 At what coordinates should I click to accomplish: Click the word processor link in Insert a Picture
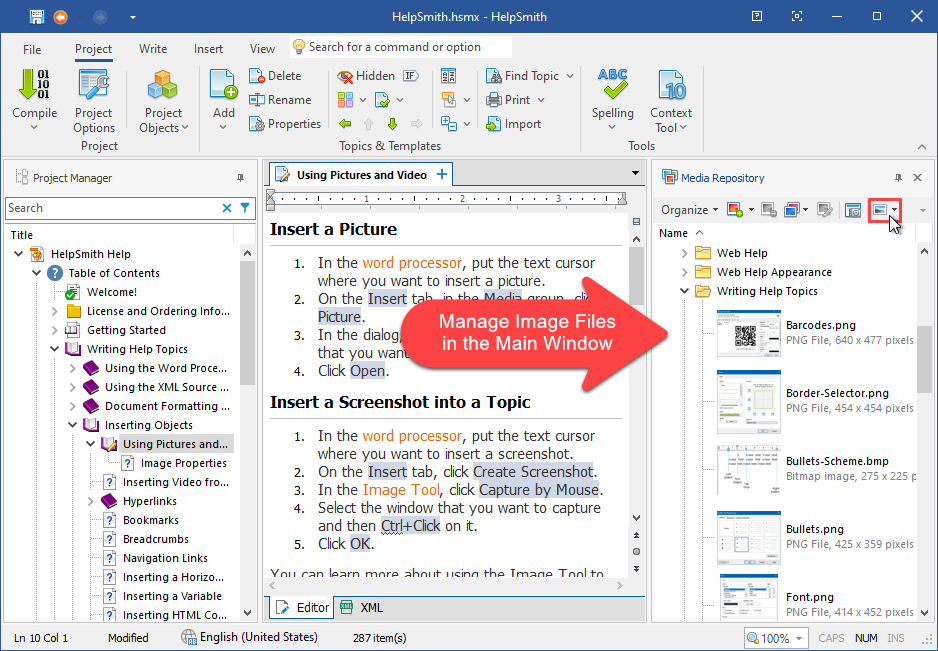(412, 263)
